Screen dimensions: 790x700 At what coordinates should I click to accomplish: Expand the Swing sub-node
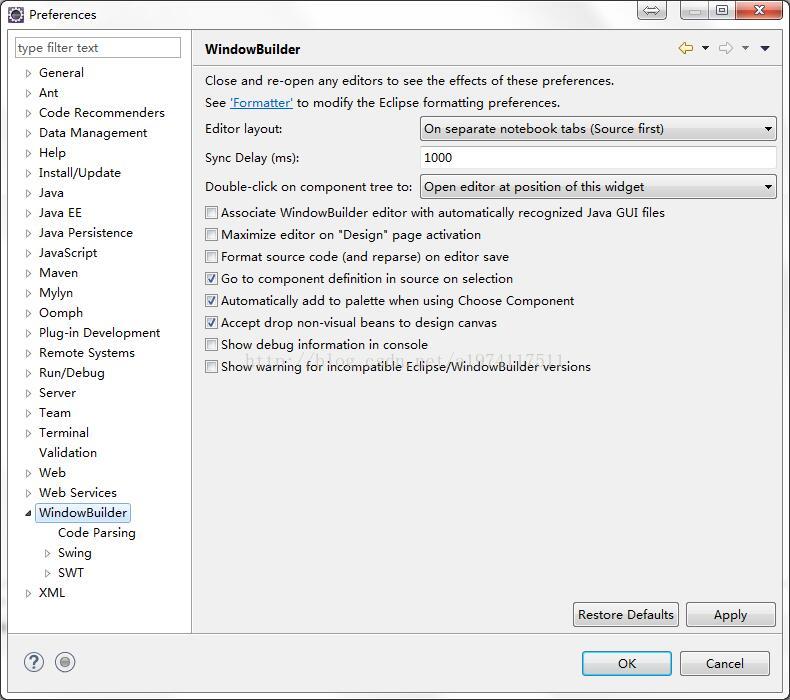47,553
